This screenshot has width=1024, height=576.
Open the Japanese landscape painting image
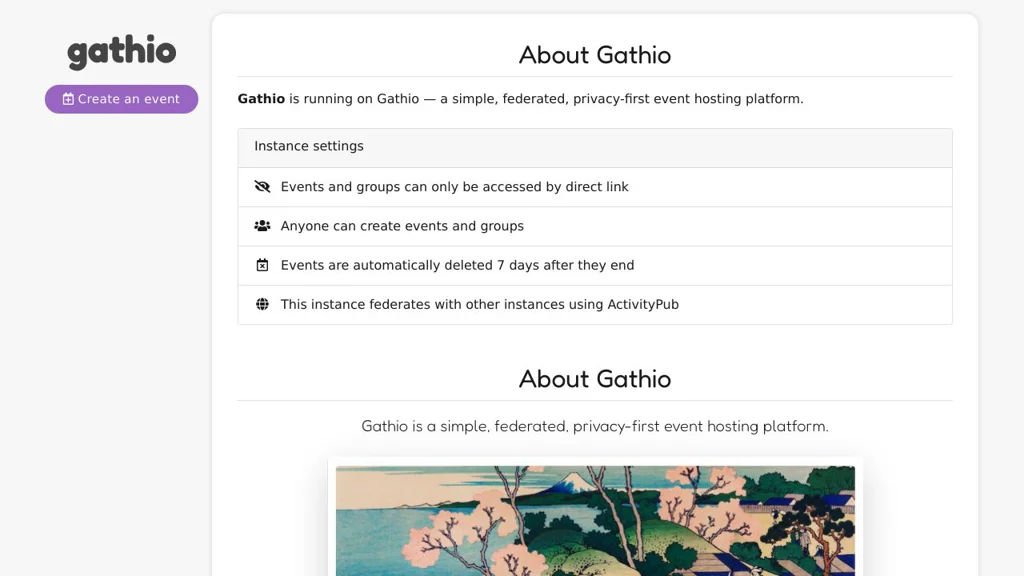[595, 520]
